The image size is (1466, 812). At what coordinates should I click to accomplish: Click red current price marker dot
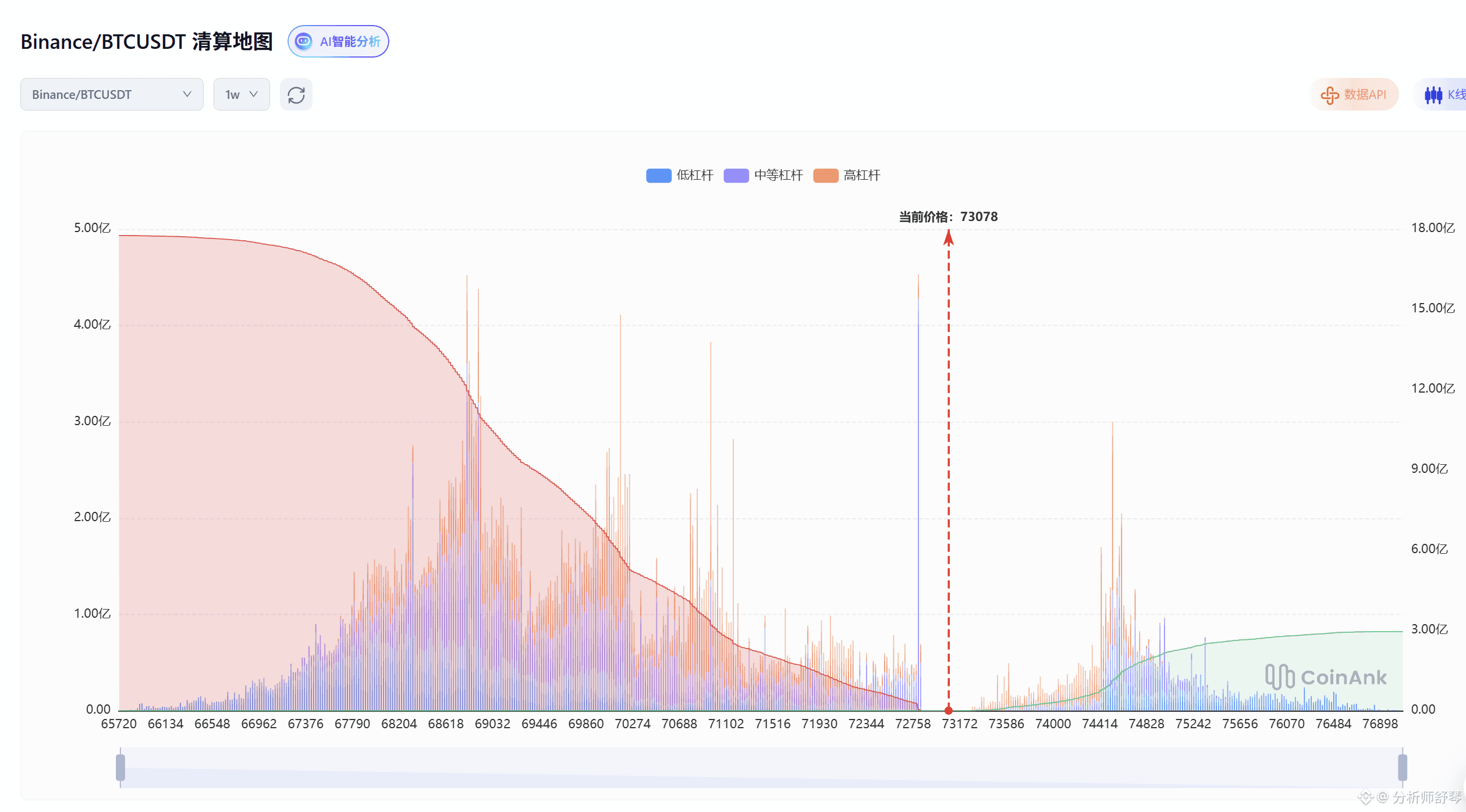pos(949,710)
